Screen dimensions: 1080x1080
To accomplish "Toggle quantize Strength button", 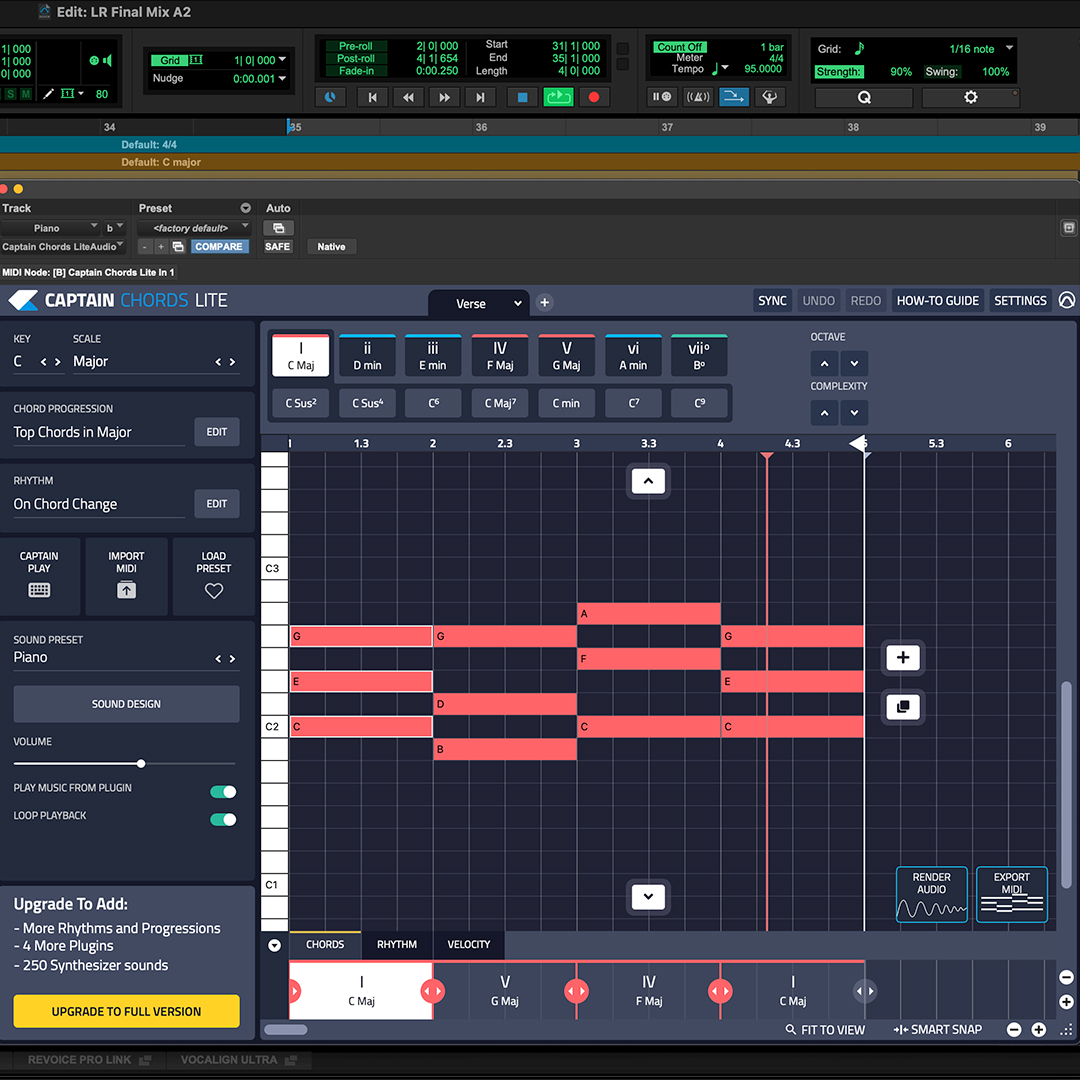I will point(838,72).
